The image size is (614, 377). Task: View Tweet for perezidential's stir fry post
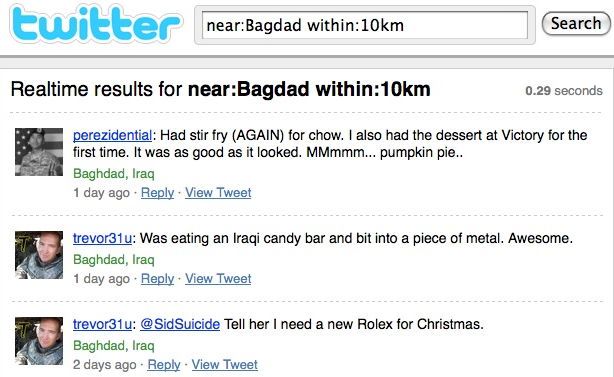(x=218, y=193)
